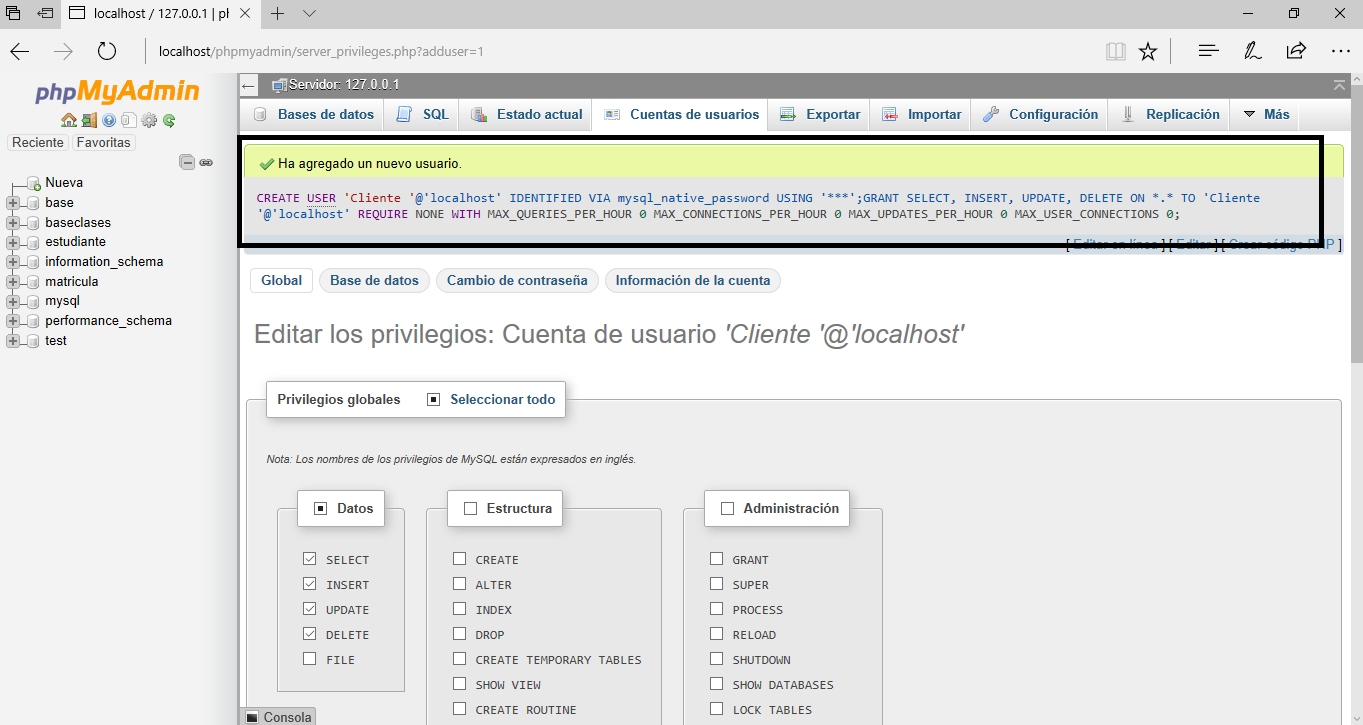Click the Reciente button
The image size is (1363, 725).
pyautogui.click(x=37, y=142)
